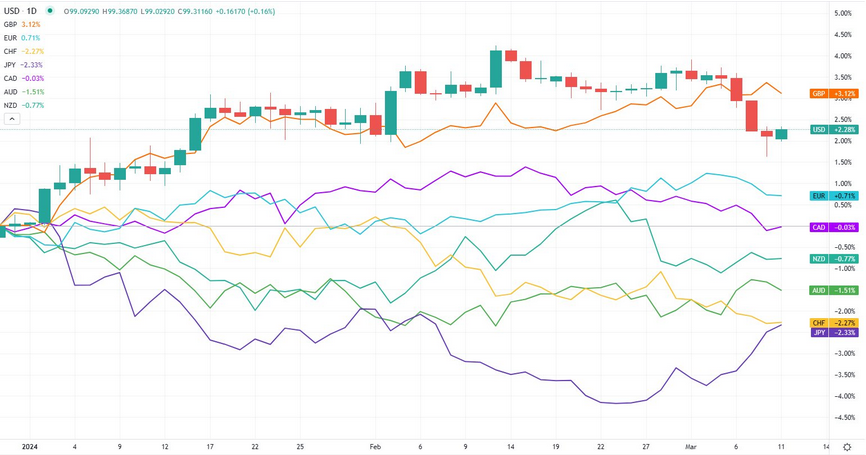Select CHF in the legend list
The width and height of the screenshot is (866, 455).
[x=11, y=51]
